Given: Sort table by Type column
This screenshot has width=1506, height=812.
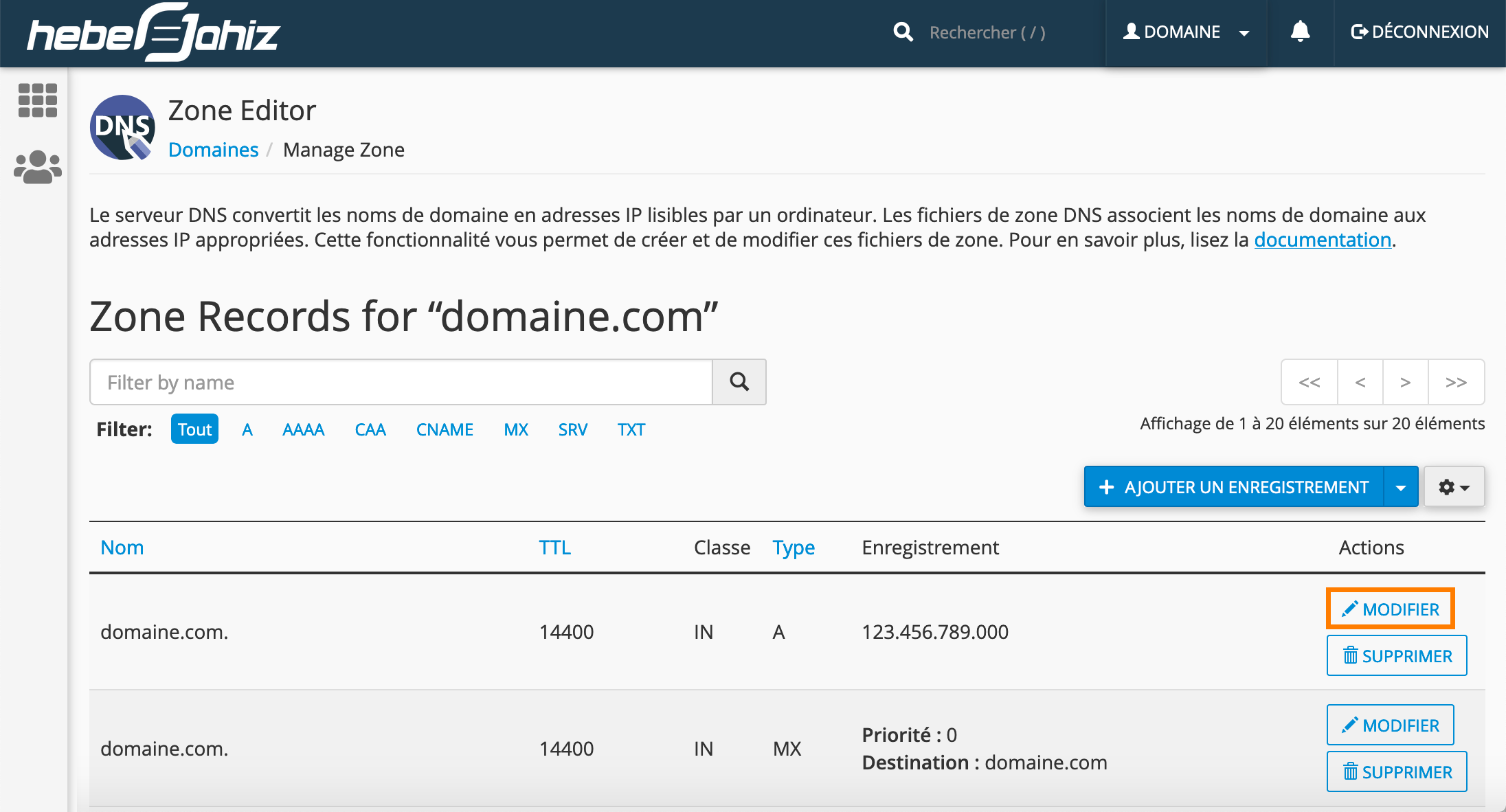Looking at the screenshot, I should pos(794,548).
